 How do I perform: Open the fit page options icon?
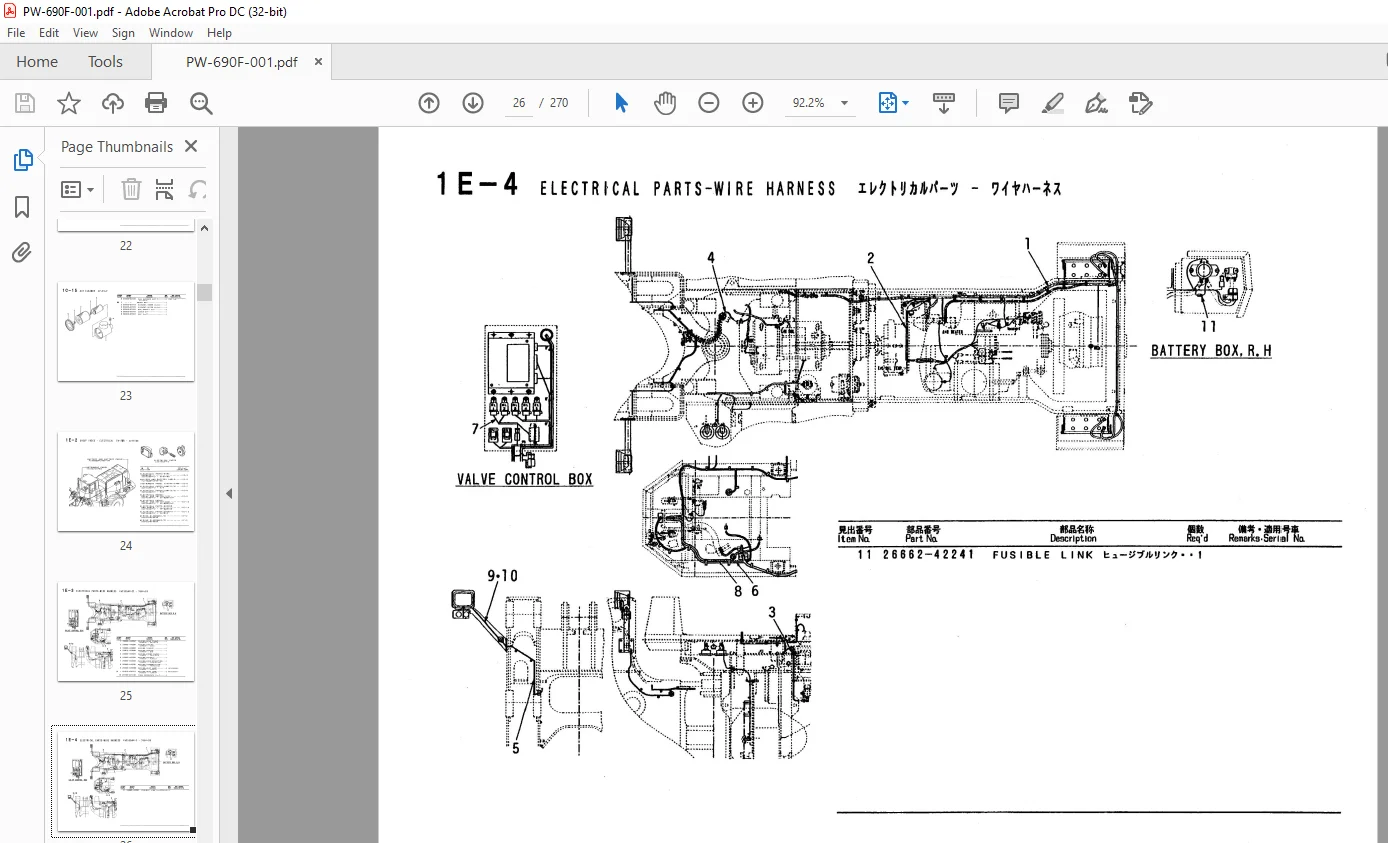(x=893, y=103)
